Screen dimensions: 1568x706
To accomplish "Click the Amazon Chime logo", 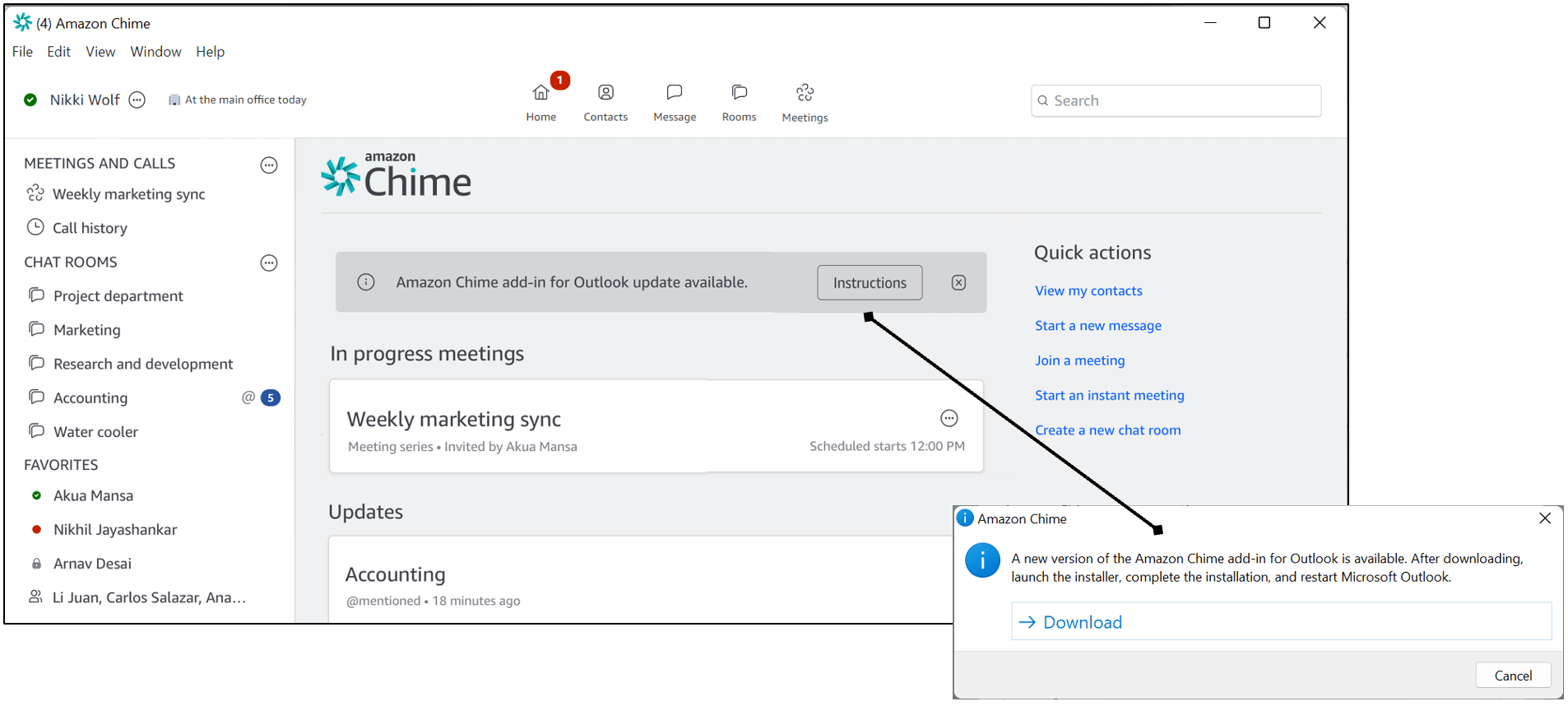I will [396, 174].
